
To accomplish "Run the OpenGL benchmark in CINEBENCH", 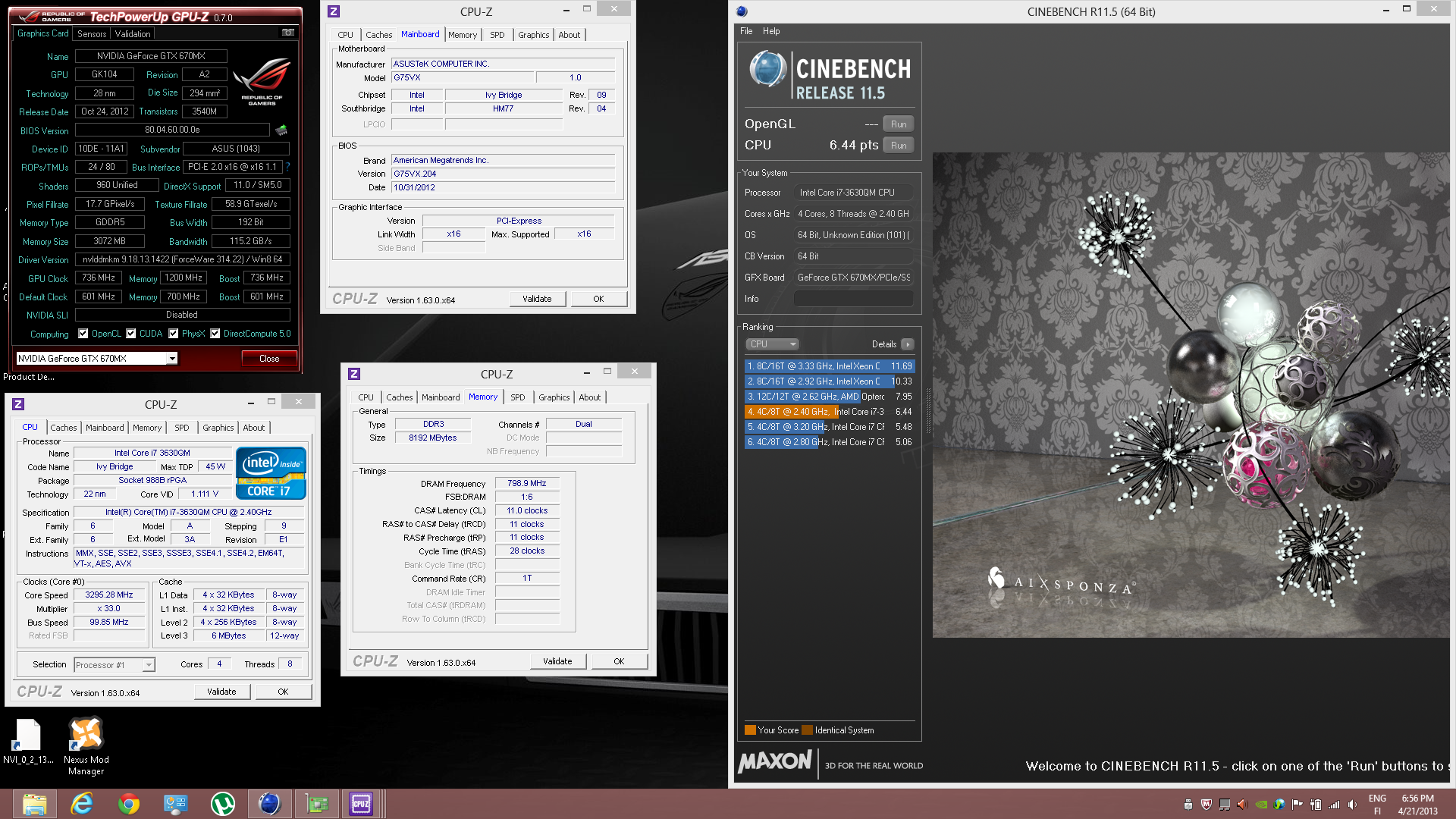I will (899, 124).
